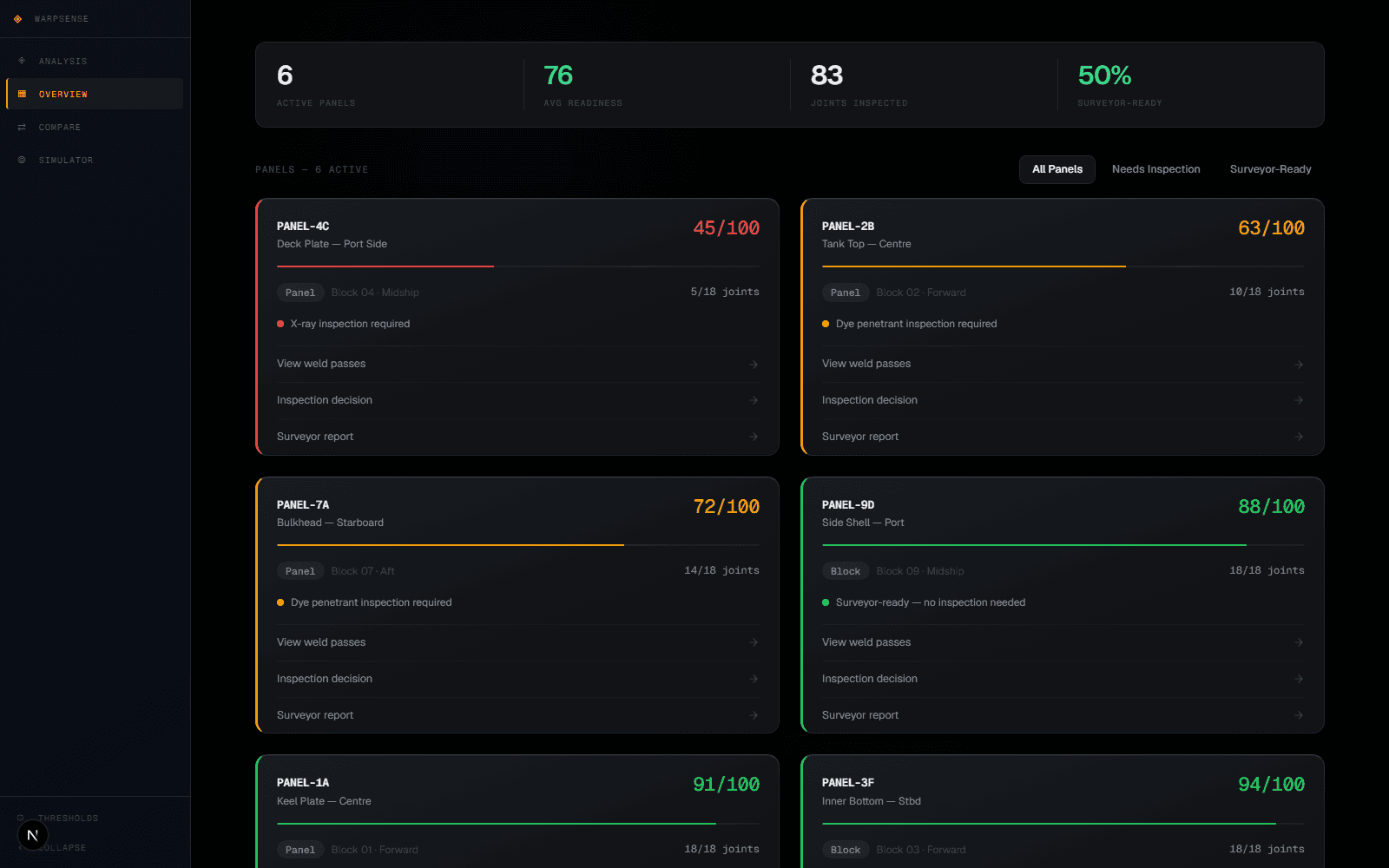The height and width of the screenshot is (868, 1389).
Task: Click the Analysis sidebar icon
Action: pos(22,61)
